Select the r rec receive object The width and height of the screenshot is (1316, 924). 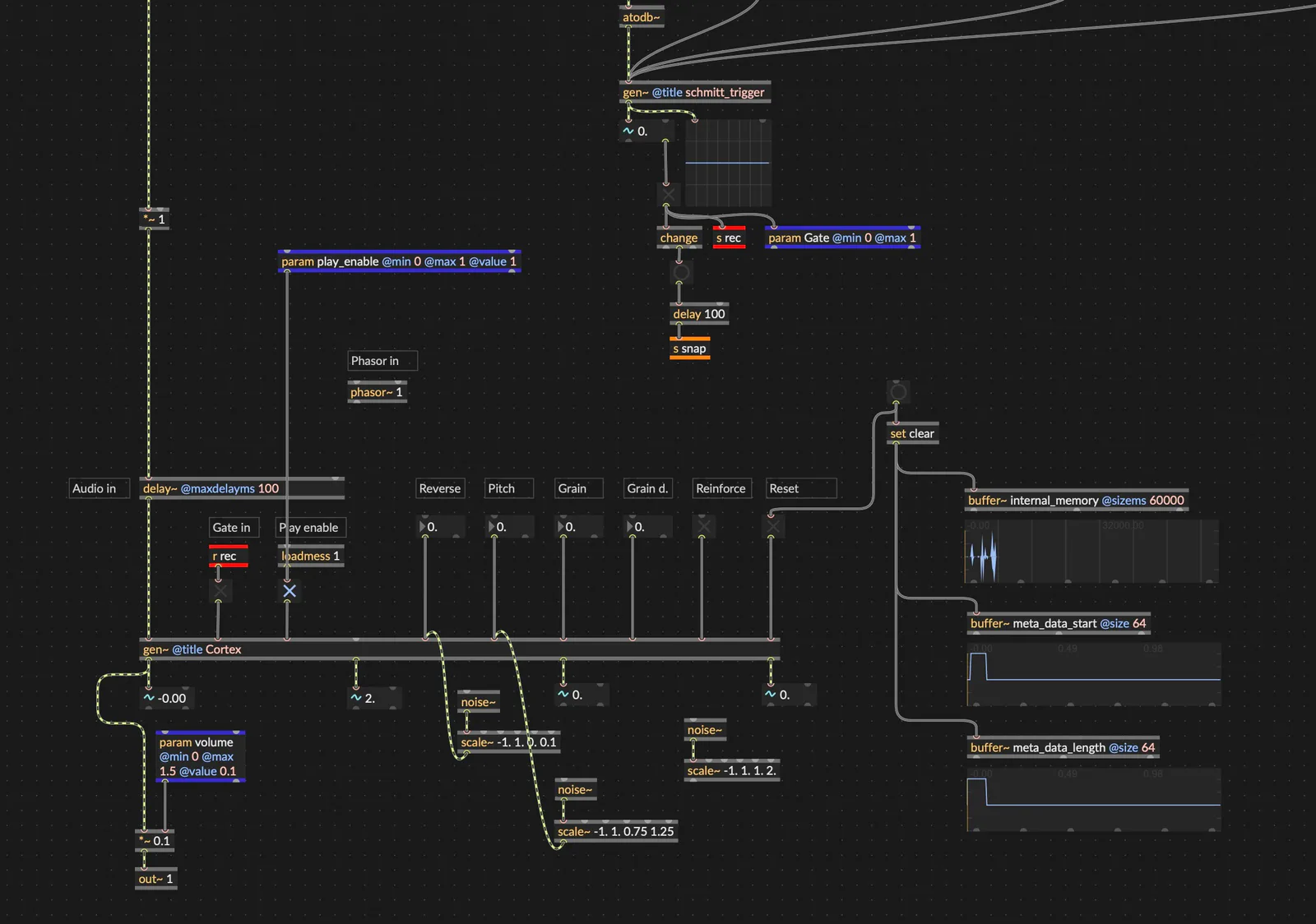click(x=228, y=557)
